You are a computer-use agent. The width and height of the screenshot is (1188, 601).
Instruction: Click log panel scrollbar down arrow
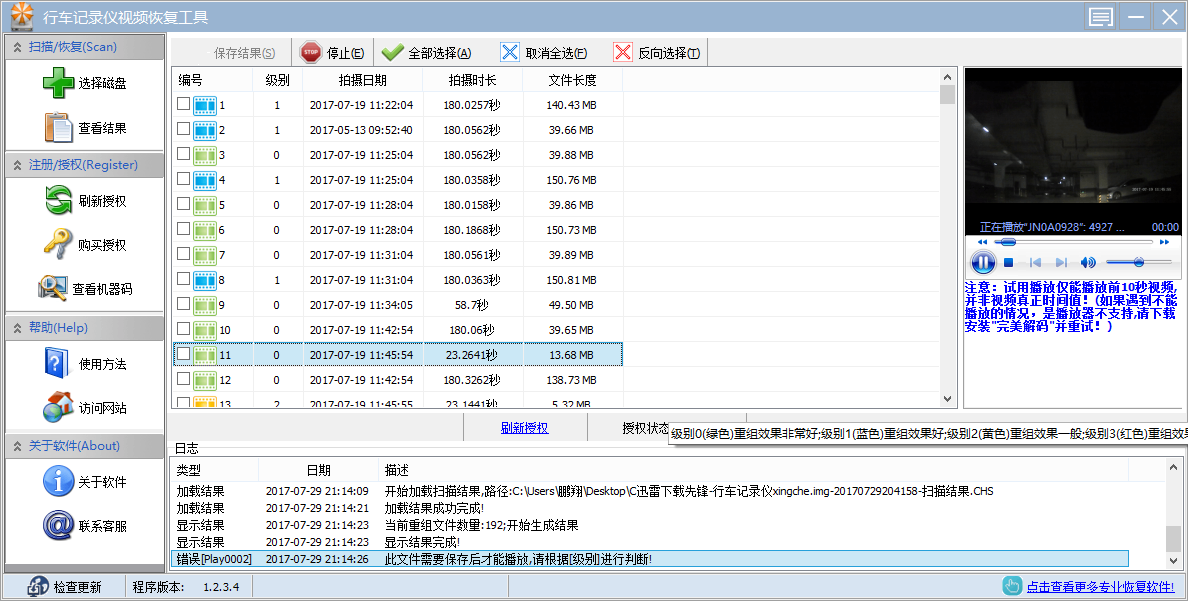1174,561
